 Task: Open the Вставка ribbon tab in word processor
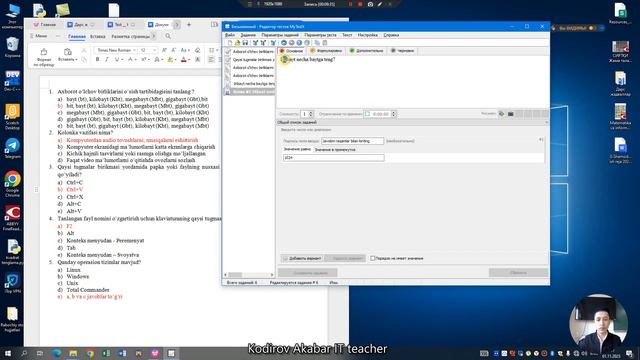[x=98, y=37]
